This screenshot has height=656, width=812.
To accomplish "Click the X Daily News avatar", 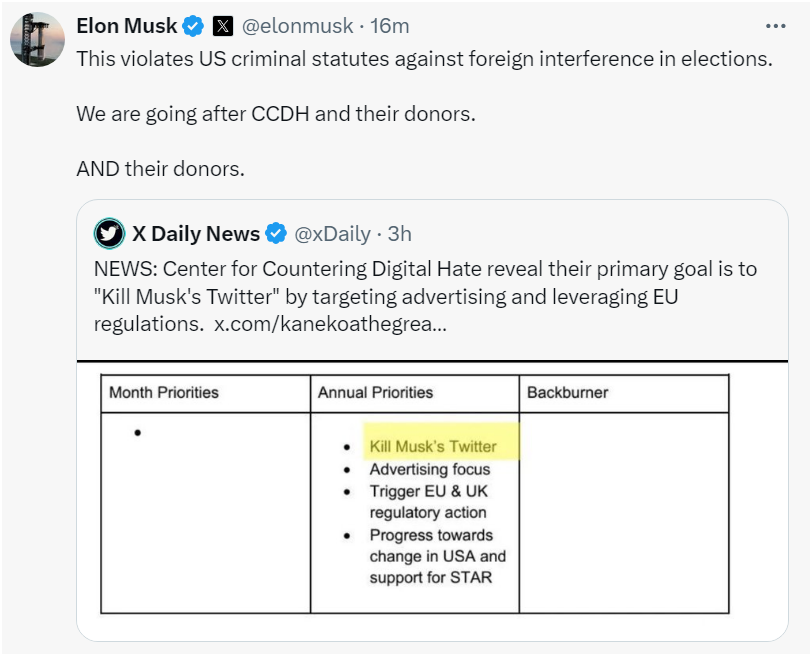I will 109,234.
